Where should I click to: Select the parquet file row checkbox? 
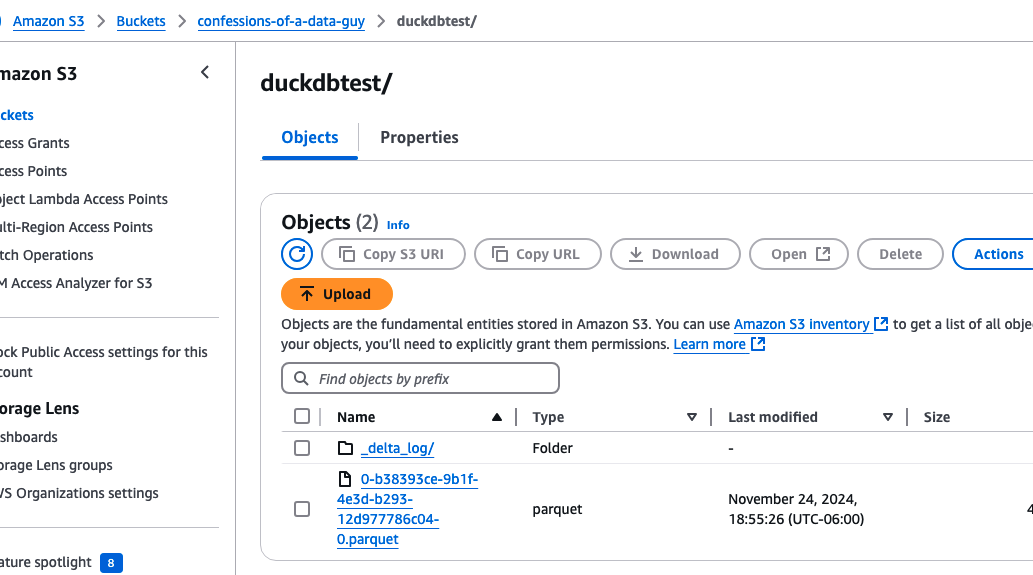tap(302, 509)
